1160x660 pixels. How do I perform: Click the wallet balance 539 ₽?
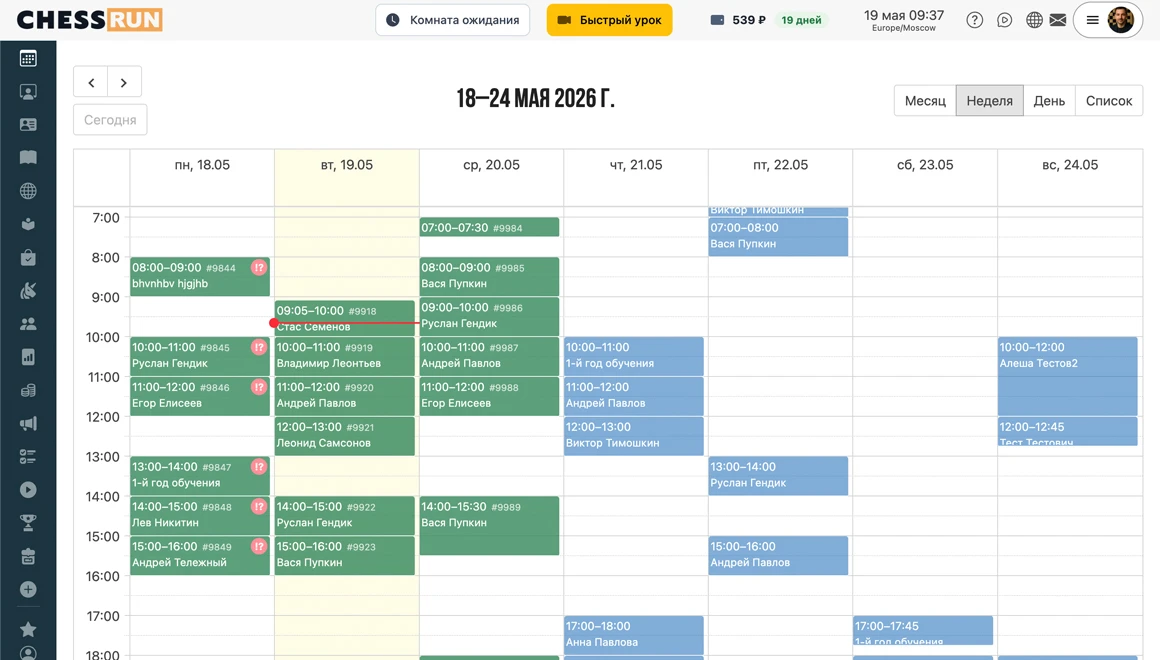[x=738, y=20]
